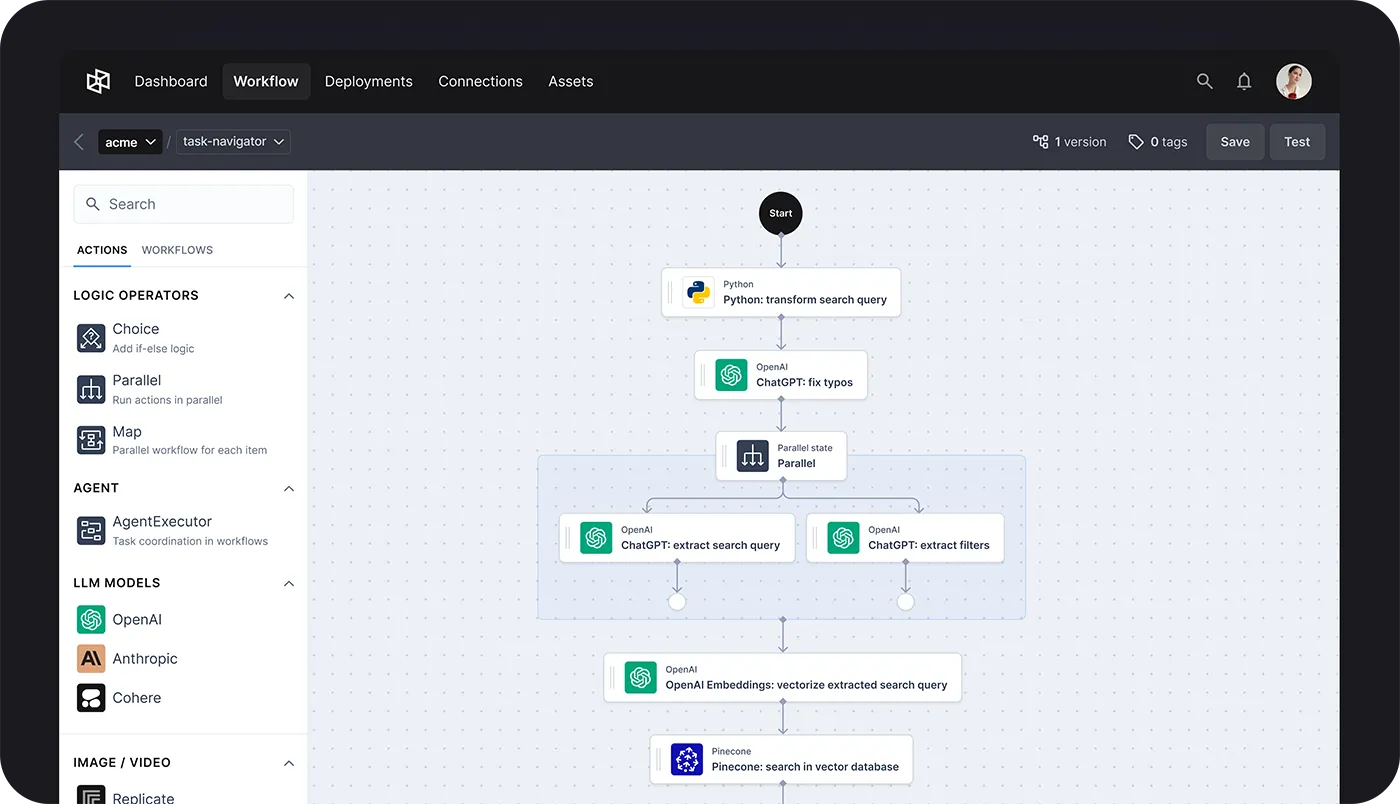Select the OpenAI model in the sidebar
The image size is (1400, 804).
pyautogui.click(x=90, y=619)
